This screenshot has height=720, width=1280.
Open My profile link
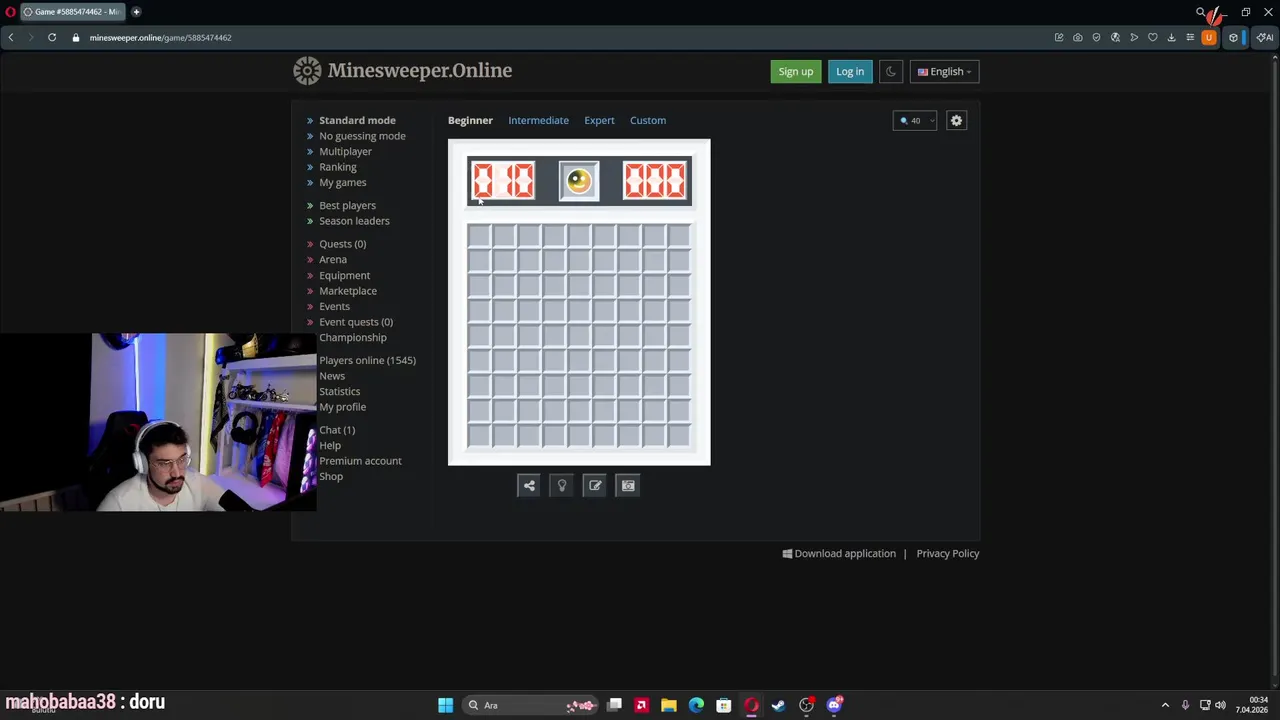click(342, 407)
